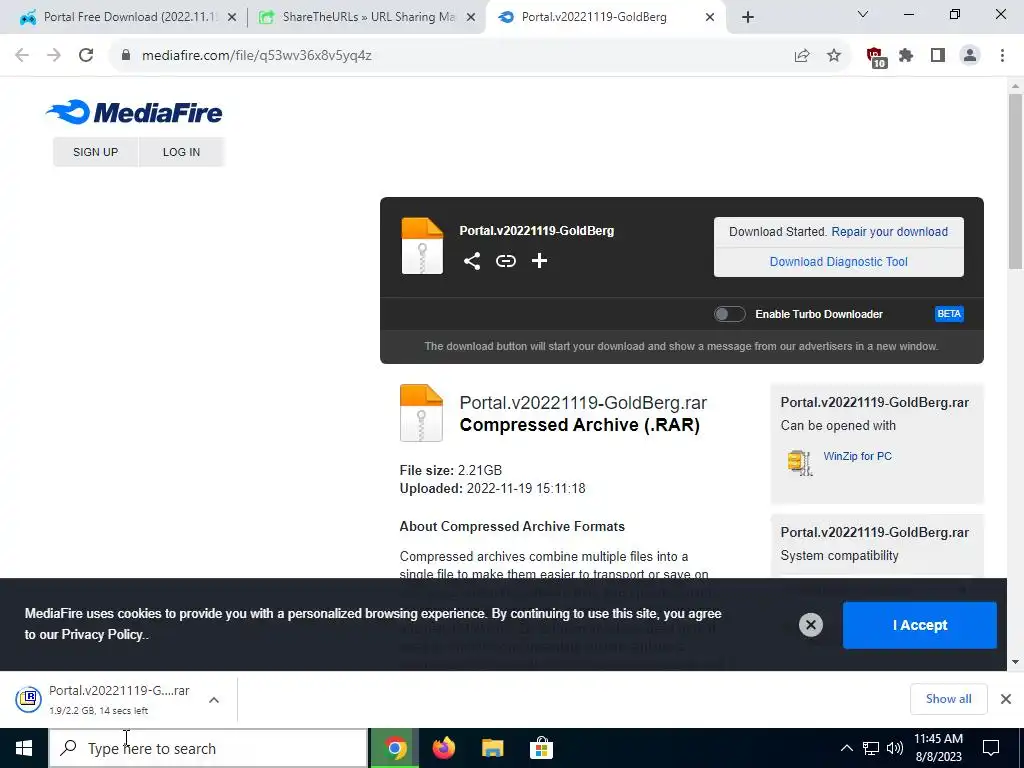
Task: Click the Windows search box
Action: click(x=208, y=748)
